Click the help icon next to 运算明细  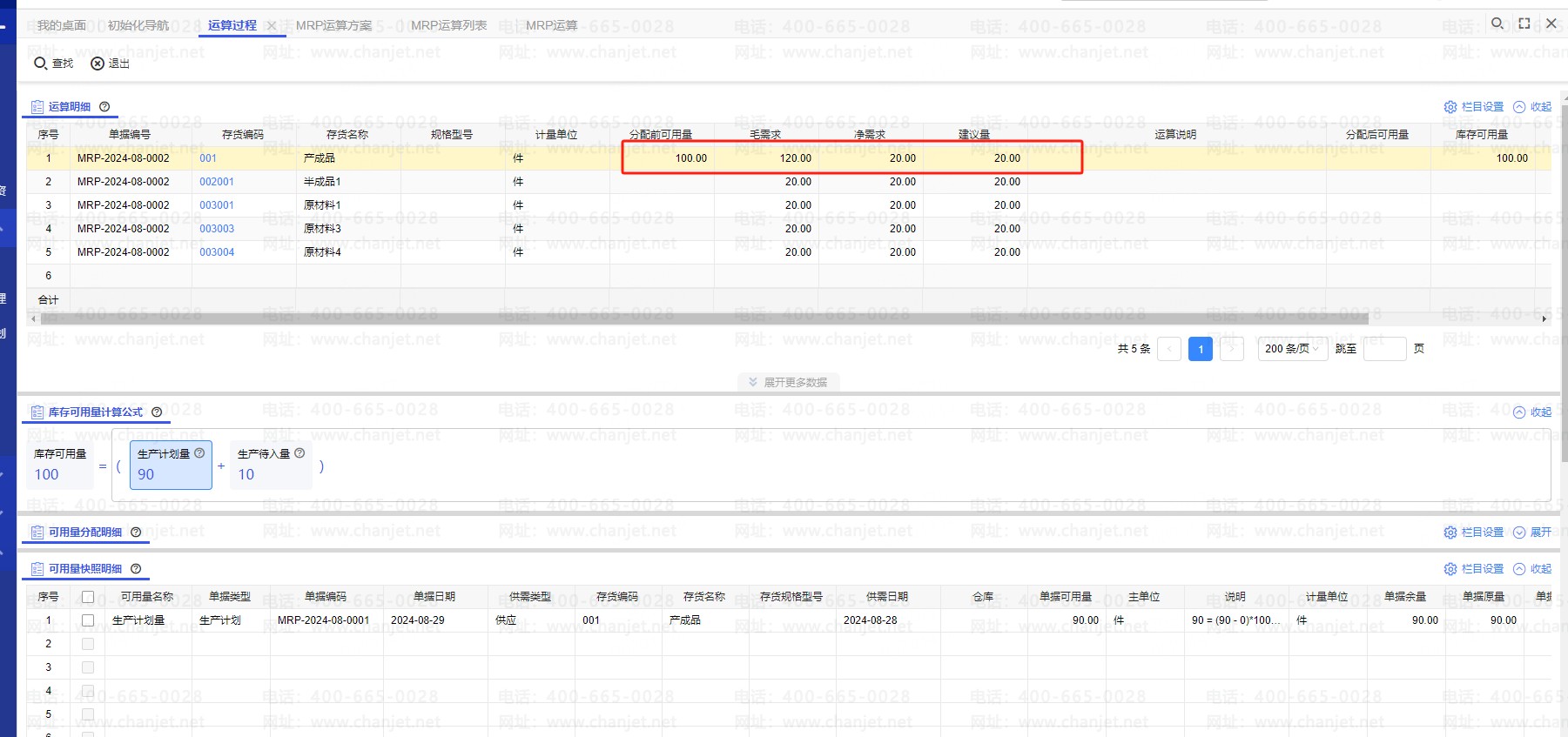click(x=104, y=106)
